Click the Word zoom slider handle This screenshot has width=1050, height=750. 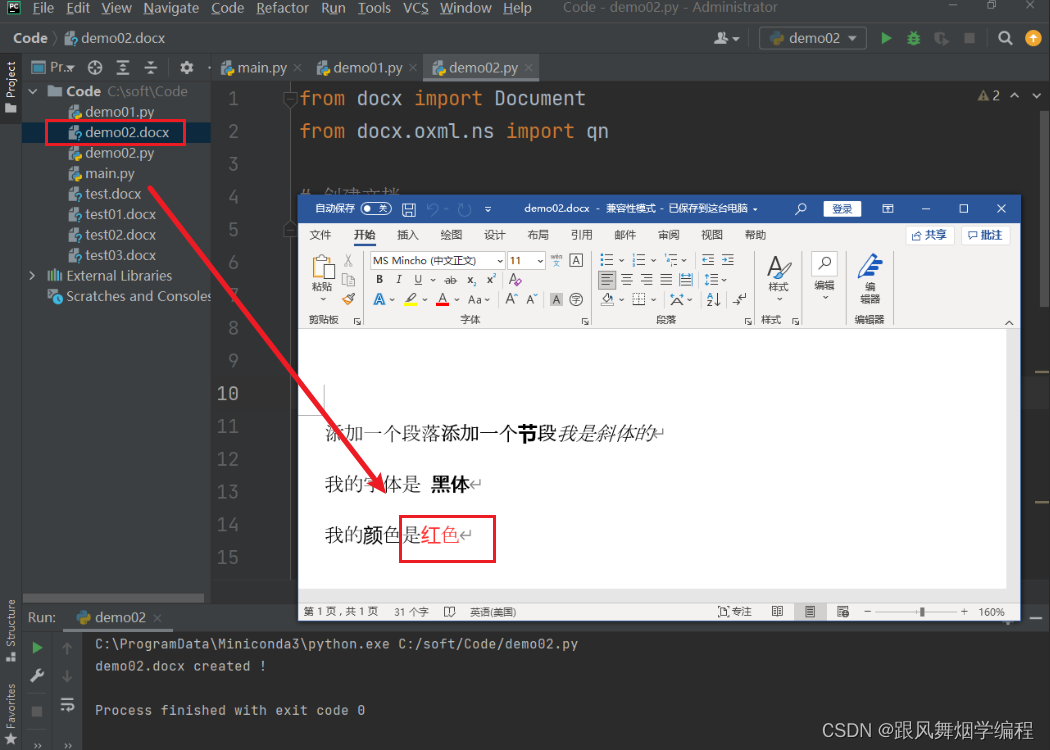pos(922,612)
